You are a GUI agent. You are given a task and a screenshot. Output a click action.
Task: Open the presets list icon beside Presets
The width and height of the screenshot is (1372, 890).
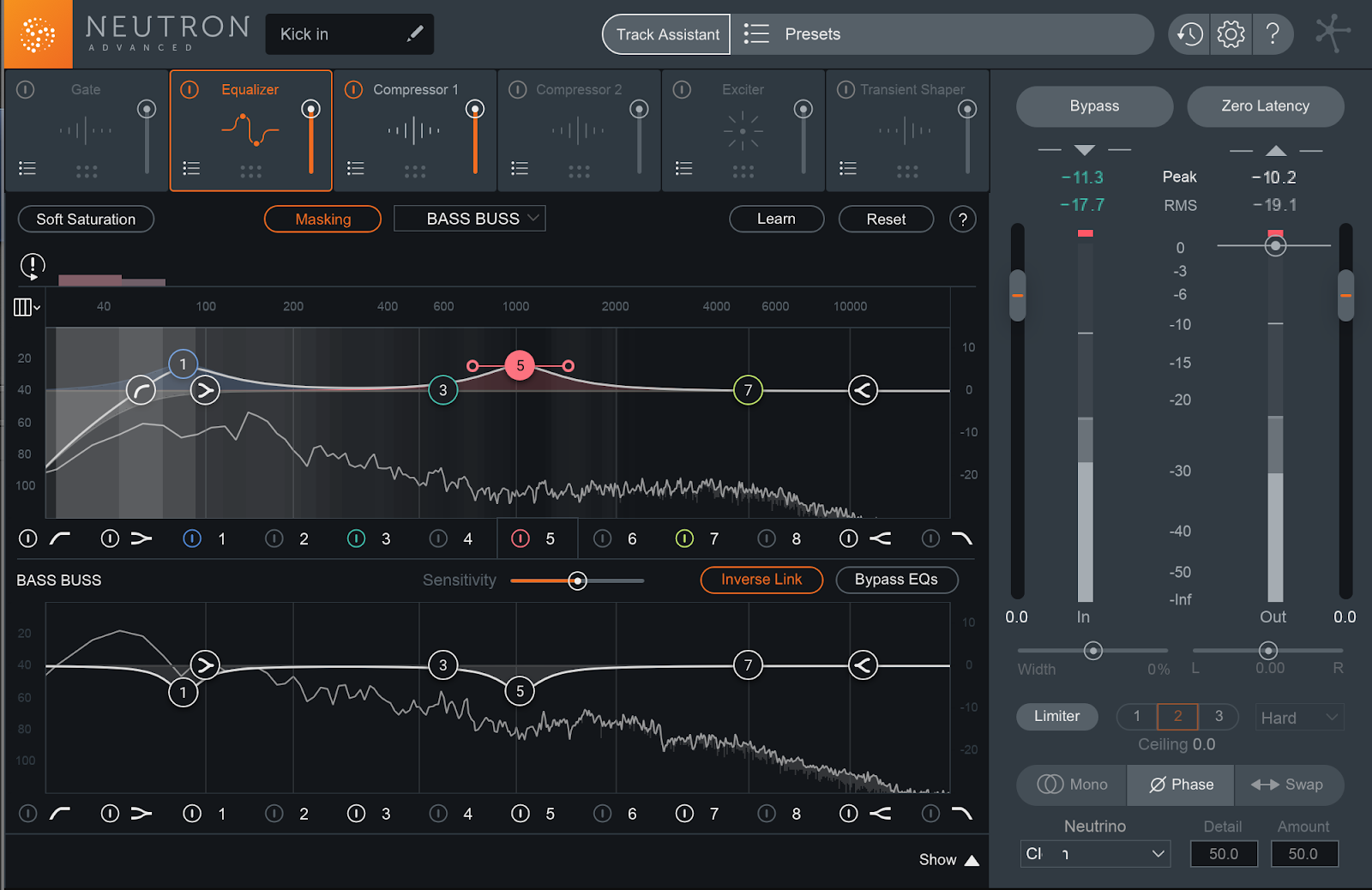[755, 33]
